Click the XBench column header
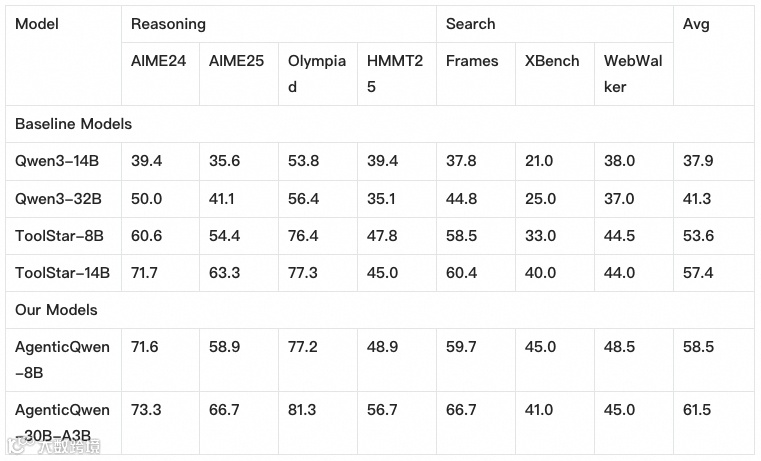This screenshot has height=461, width=761. (552, 61)
